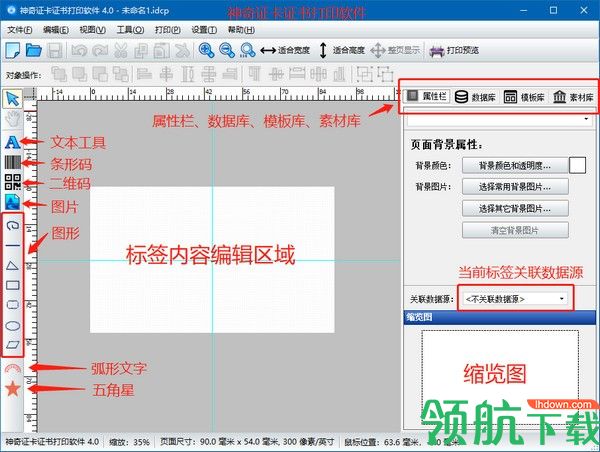Select the parallelogram shape tool
This screenshot has width=600, height=452.
[13, 345]
